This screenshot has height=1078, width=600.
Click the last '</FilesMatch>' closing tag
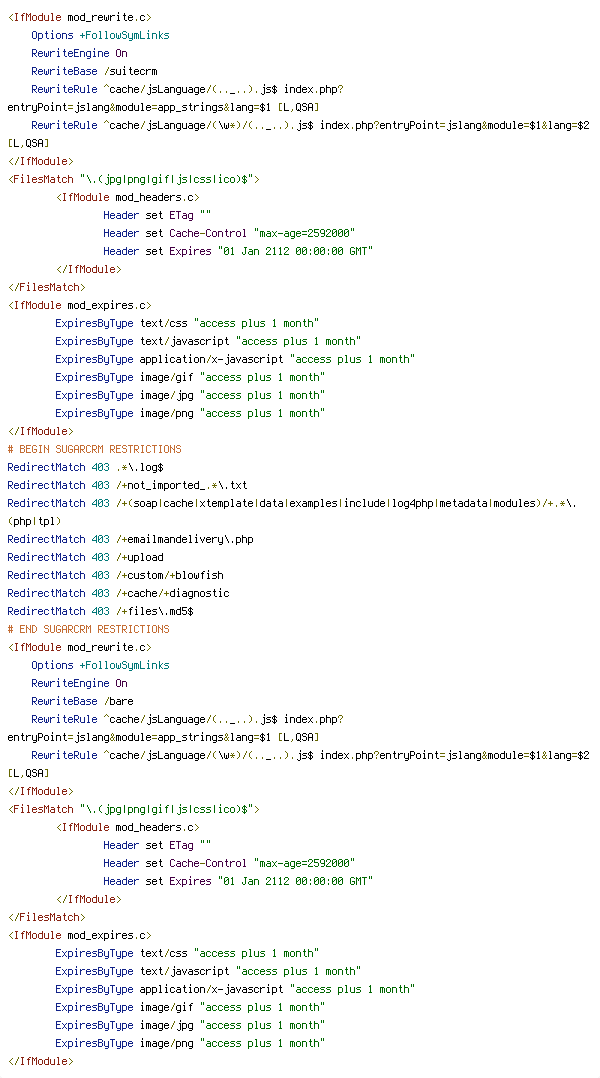[47, 917]
